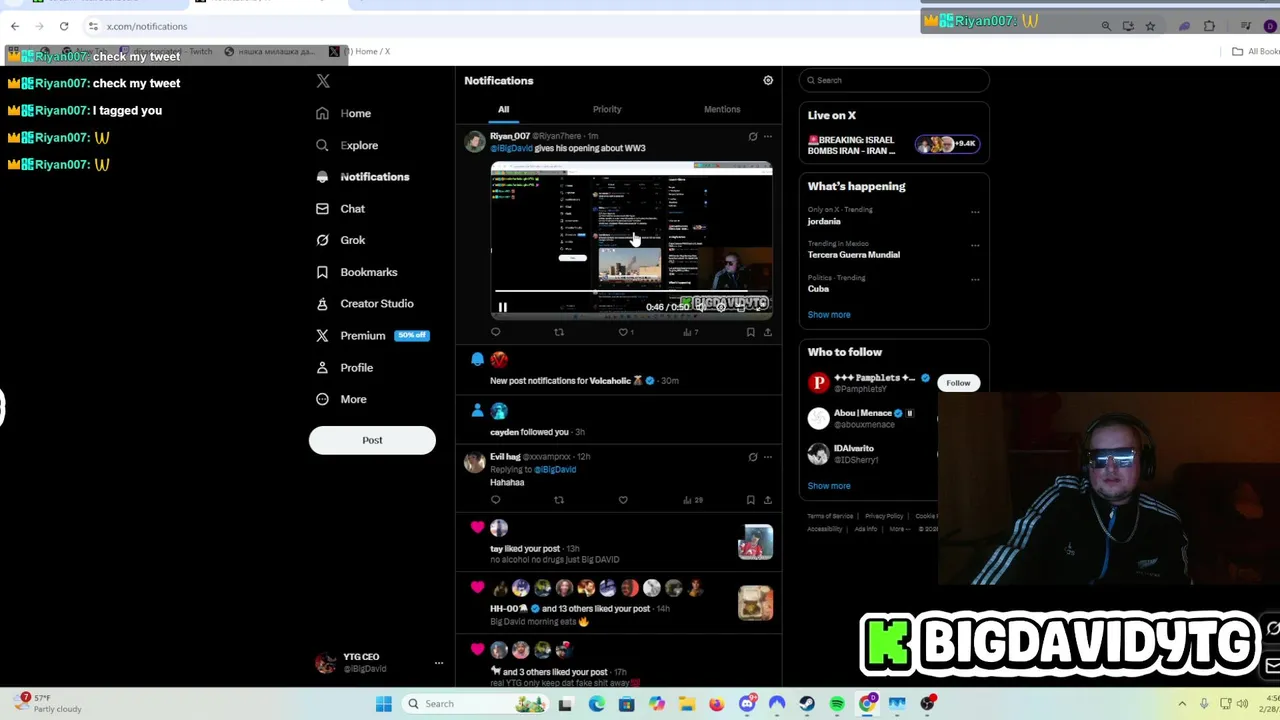Viewport: 1280px width, 720px height.
Task: Open Bookmarks in the X sidebar
Action: pyautogui.click(x=356, y=272)
